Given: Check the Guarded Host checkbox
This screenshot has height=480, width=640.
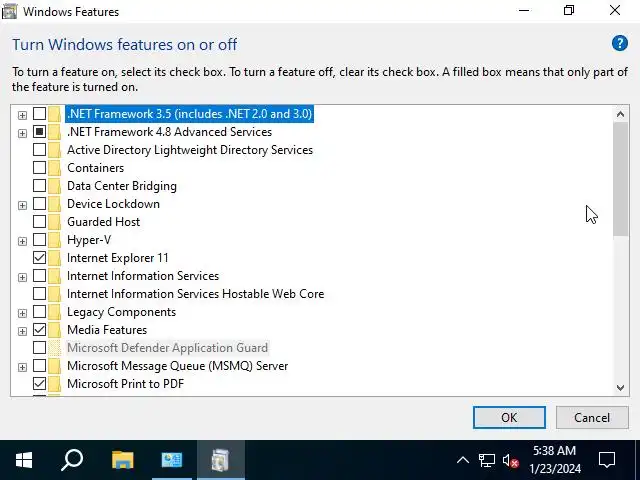Looking at the screenshot, I should click(x=39, y=221).
